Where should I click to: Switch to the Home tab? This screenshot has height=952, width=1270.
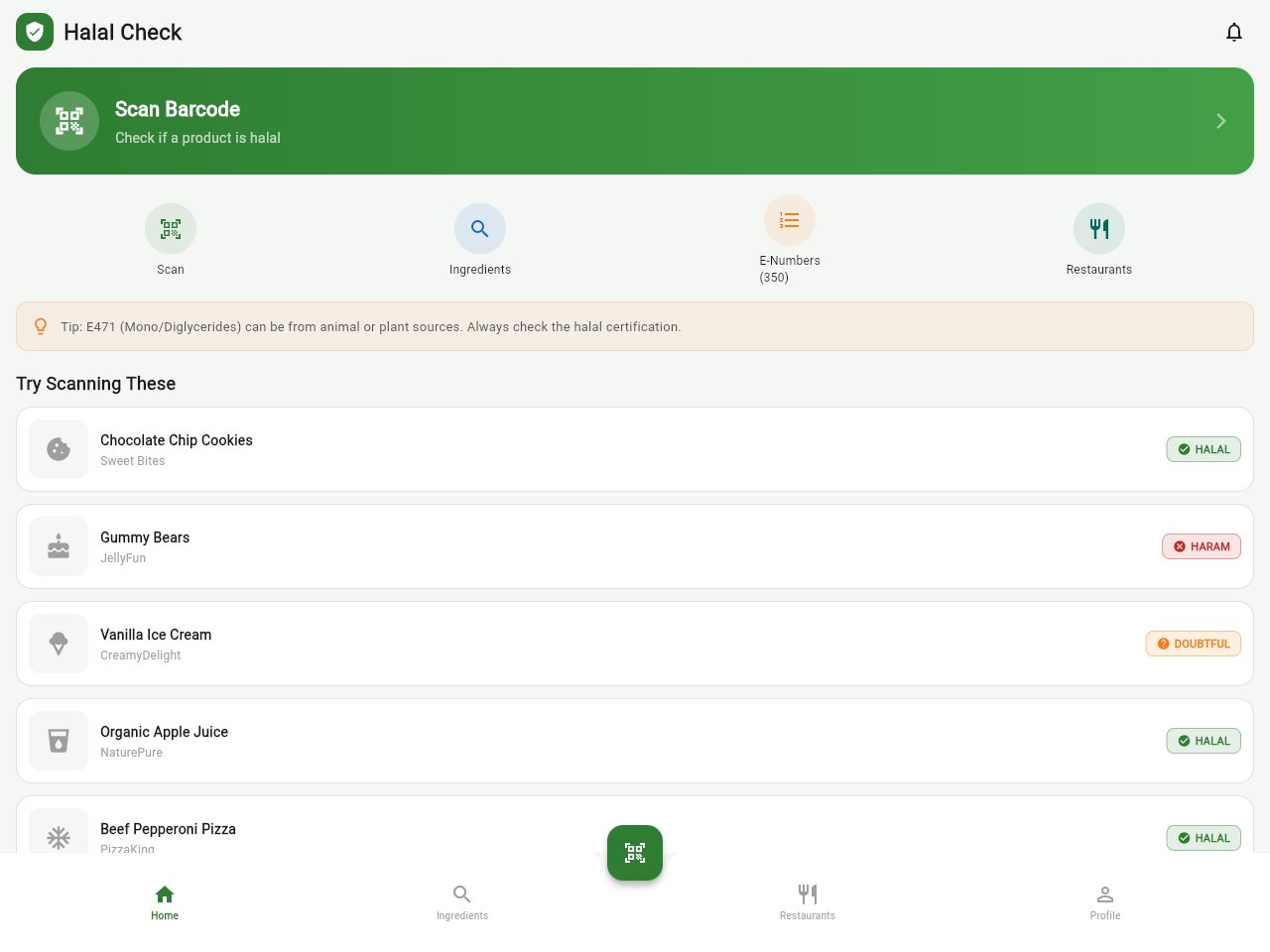(165, 902)
